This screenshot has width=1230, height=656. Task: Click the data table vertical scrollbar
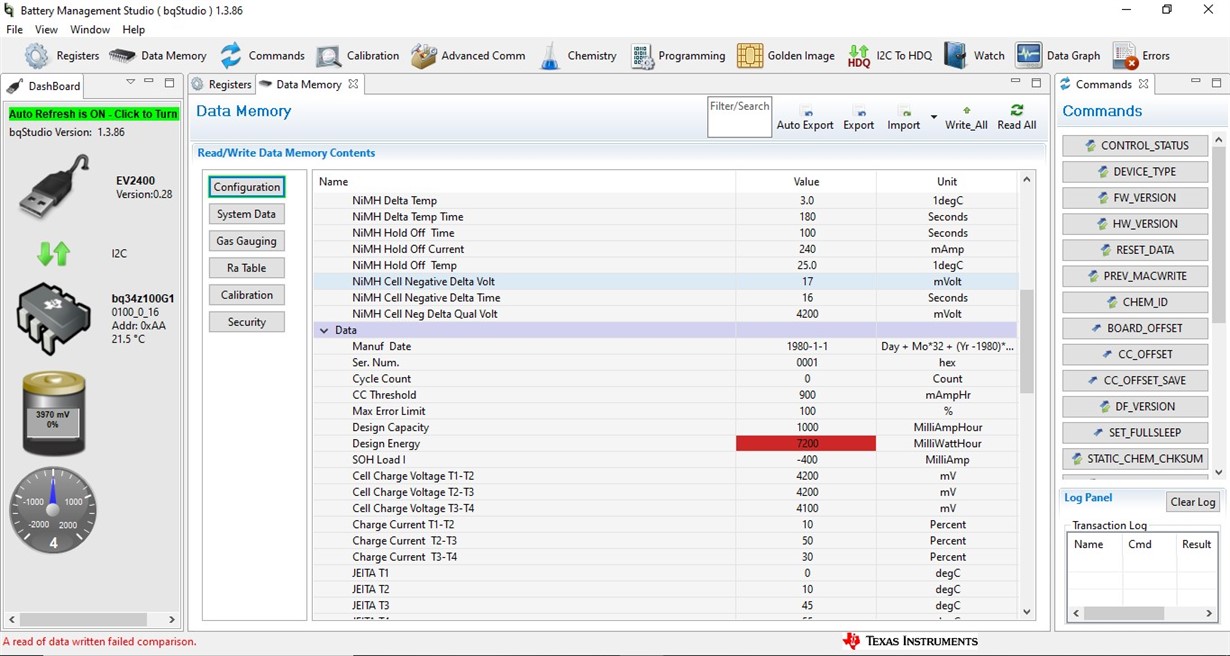click(x=1026, y=342)
